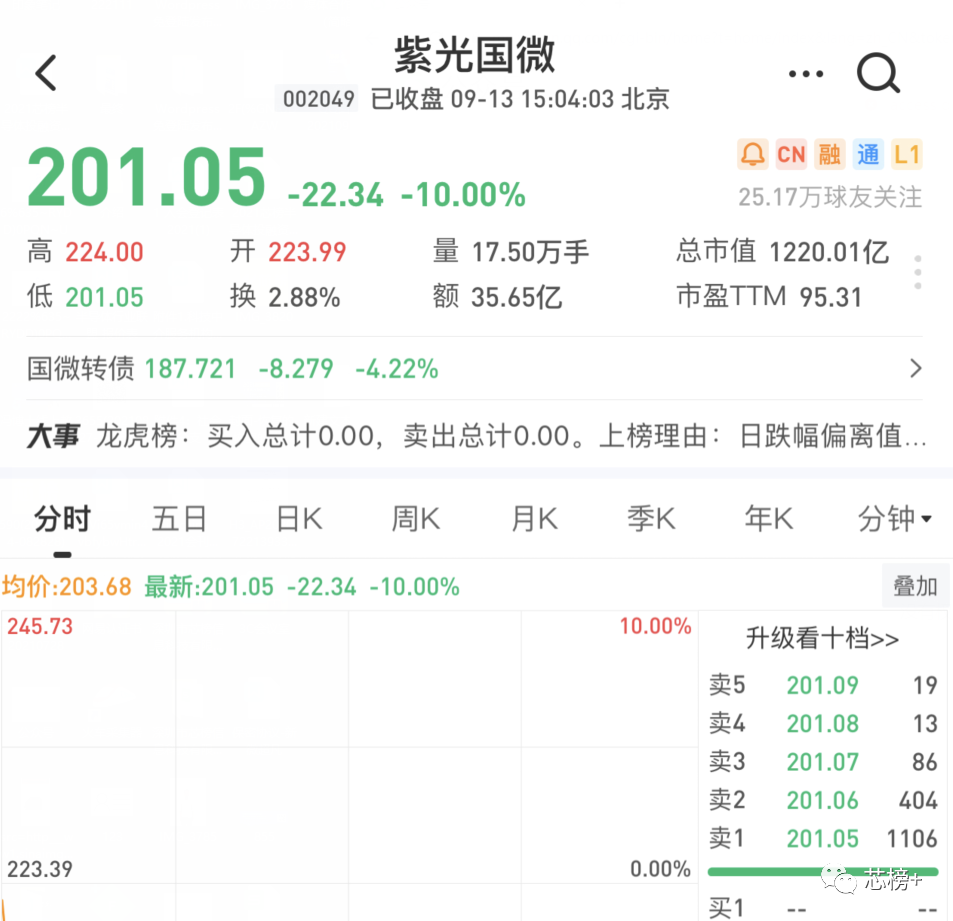Tap the CN market badge
953x921 pixels.
pyautogui.click(x=791, y=154)
